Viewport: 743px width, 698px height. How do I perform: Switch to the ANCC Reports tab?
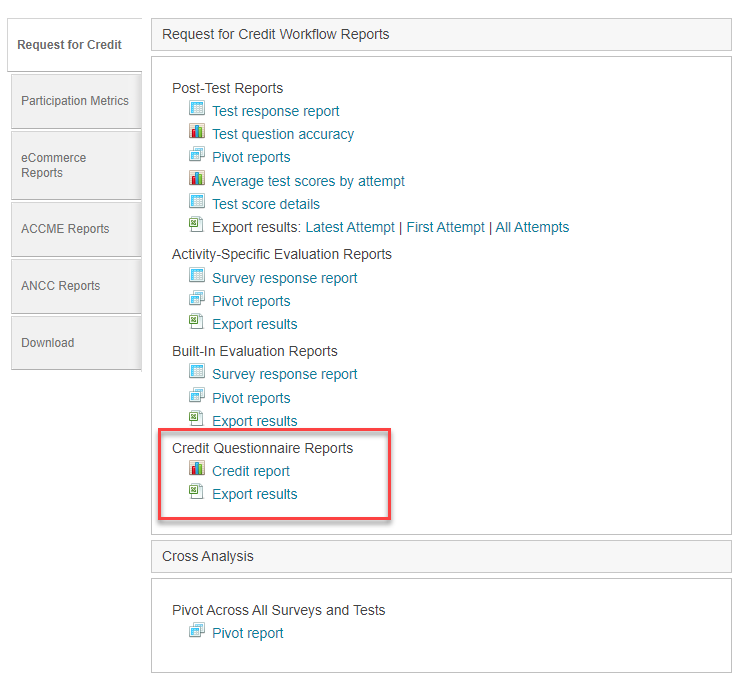(76, 286)
